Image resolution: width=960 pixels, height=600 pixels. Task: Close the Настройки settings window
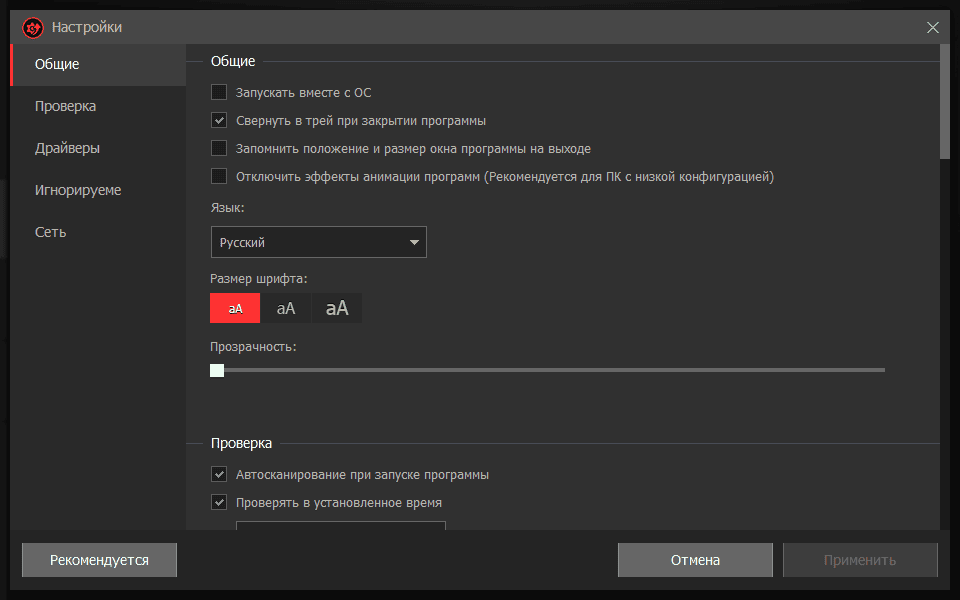(x=933, y=28)
